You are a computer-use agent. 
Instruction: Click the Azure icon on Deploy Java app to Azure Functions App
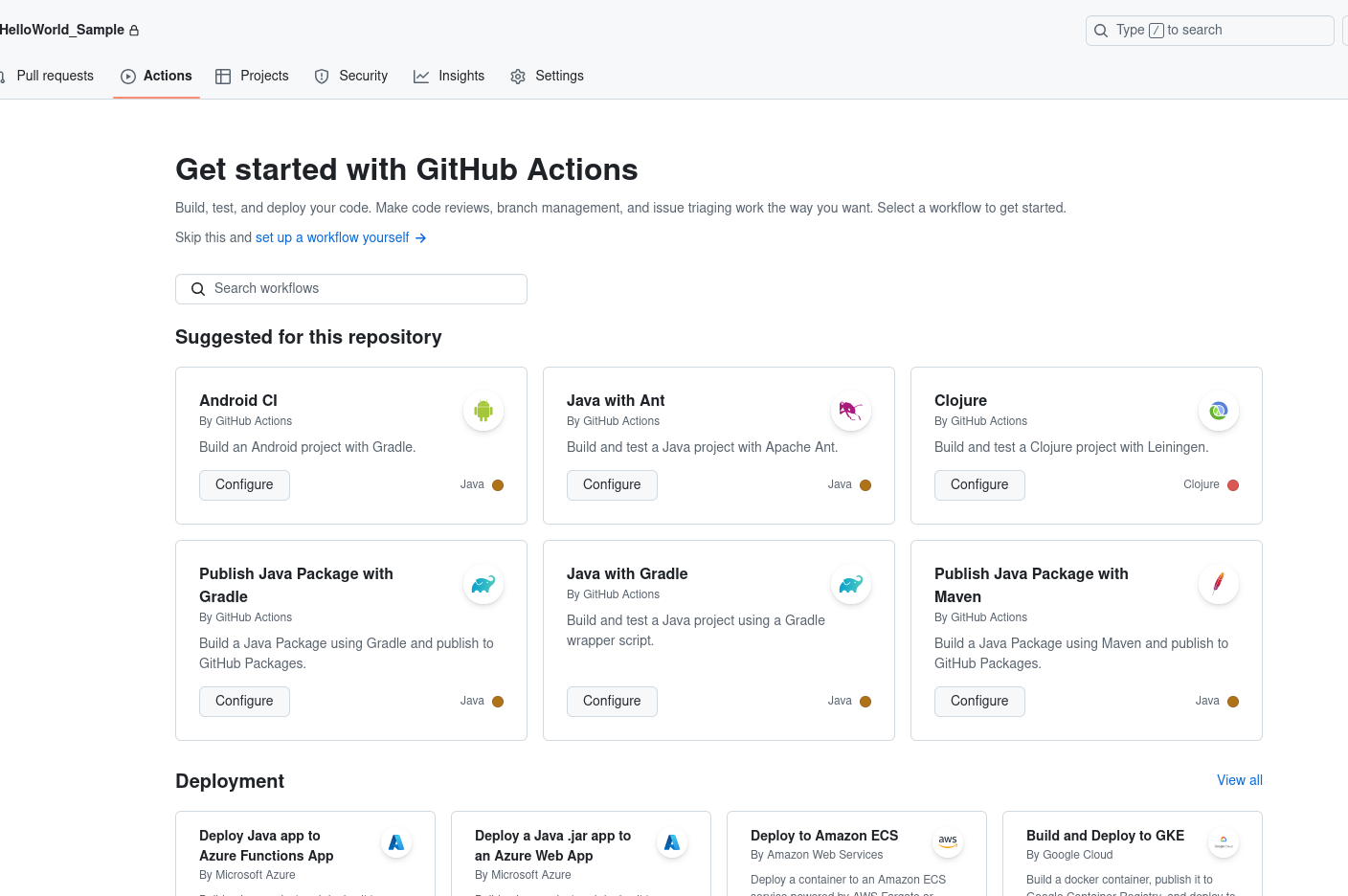point(396,842)
